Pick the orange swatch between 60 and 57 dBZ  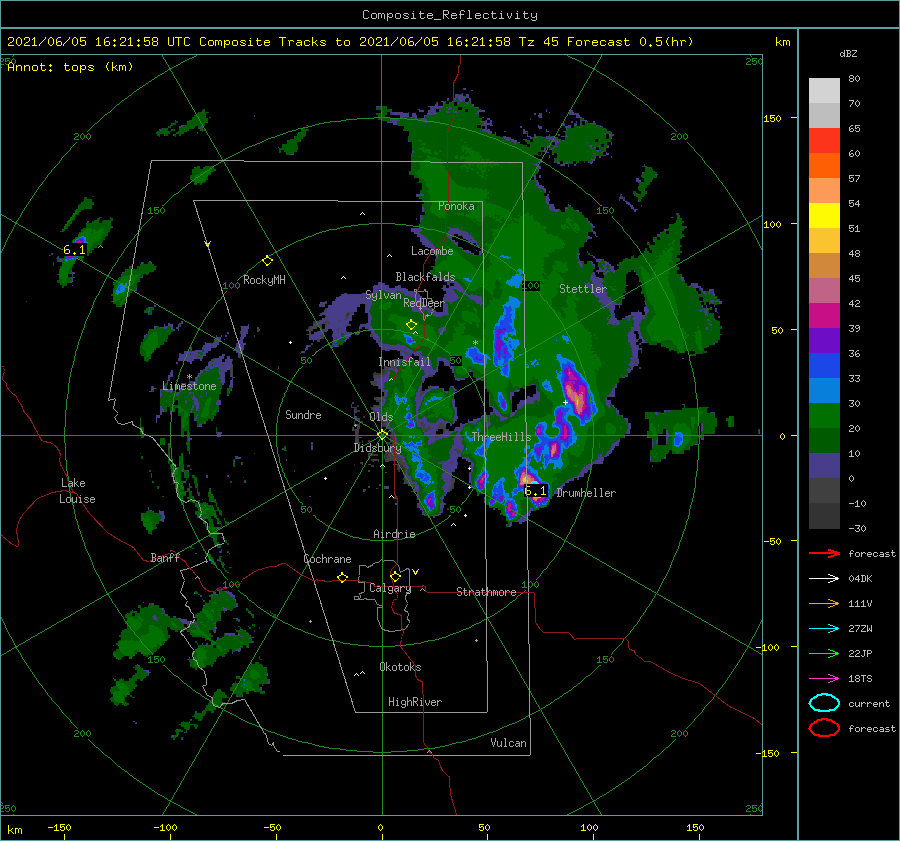pos(824,166)
